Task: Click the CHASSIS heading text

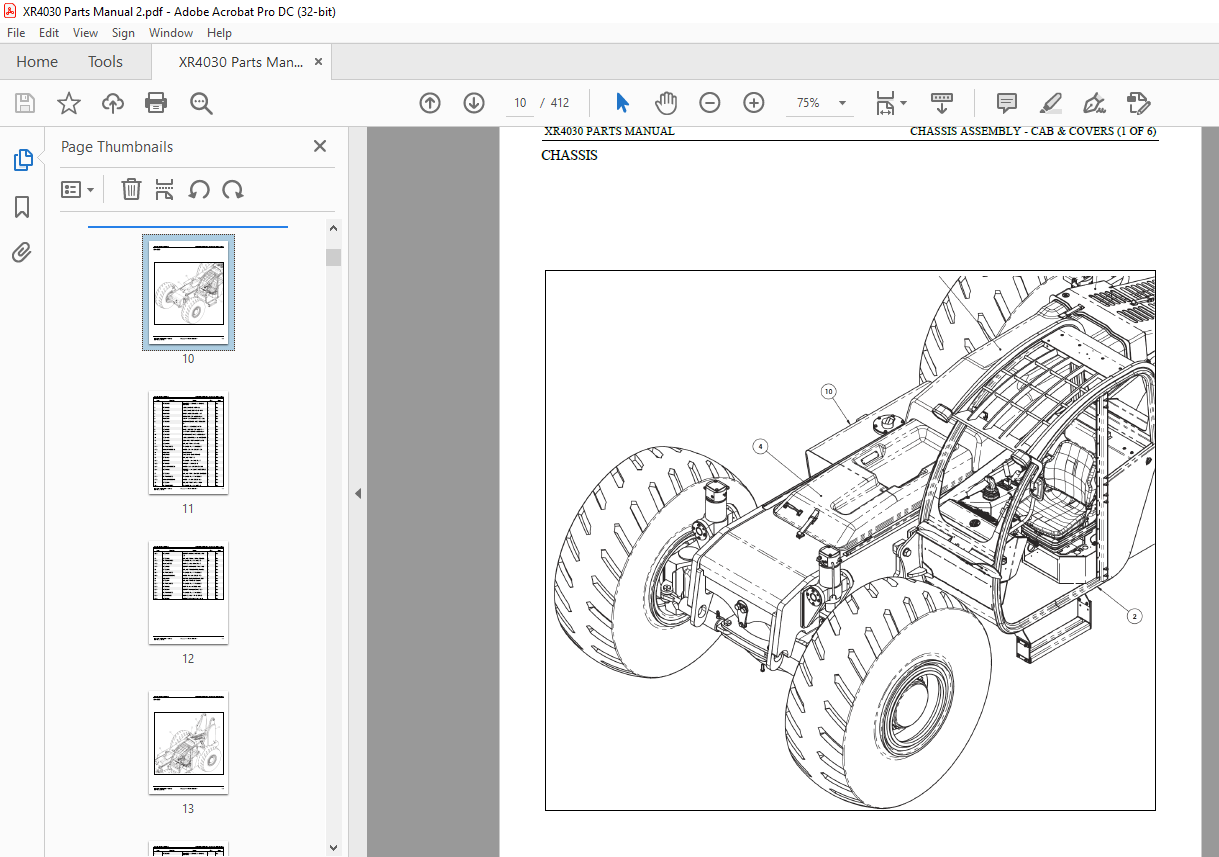Action: click(x=569, y=156)
